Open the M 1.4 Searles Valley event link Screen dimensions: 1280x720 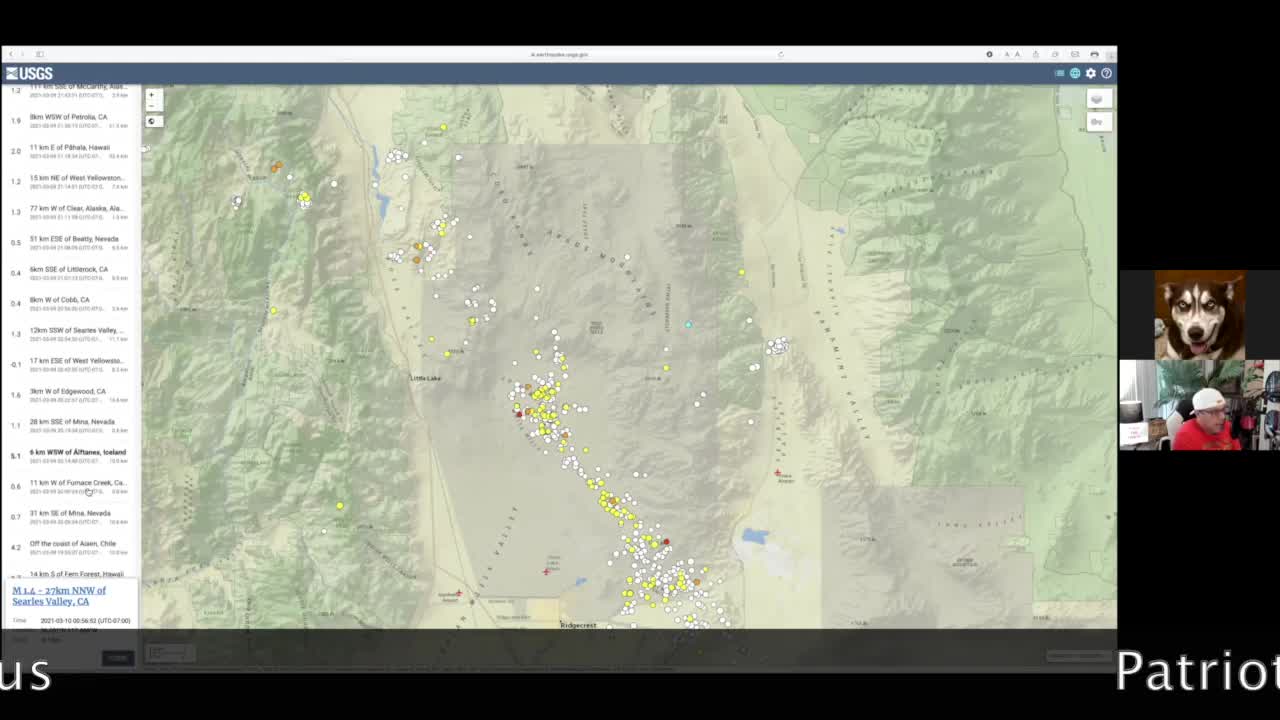tap(59, 596)
